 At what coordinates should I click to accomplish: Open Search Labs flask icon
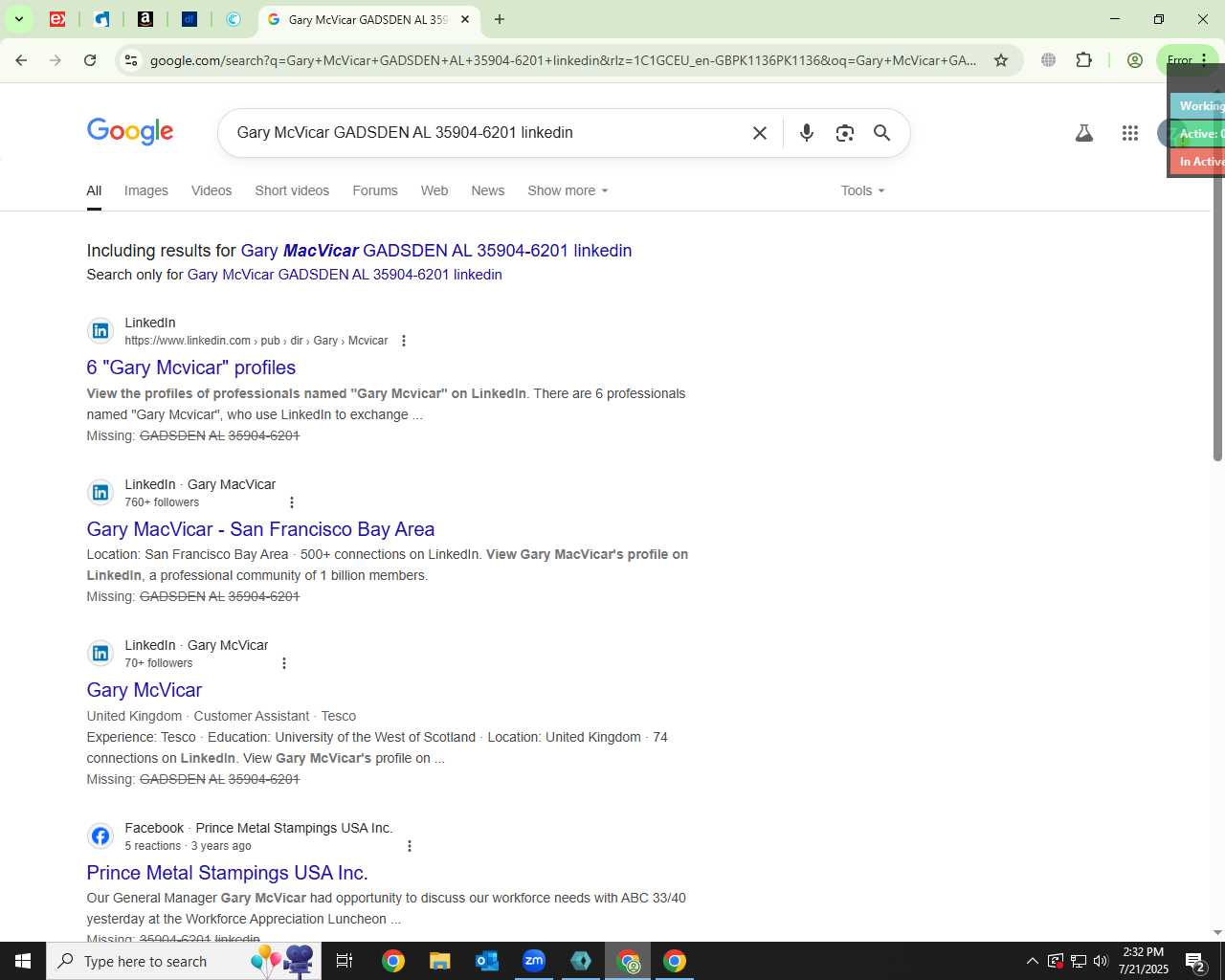coord(1084,133)
